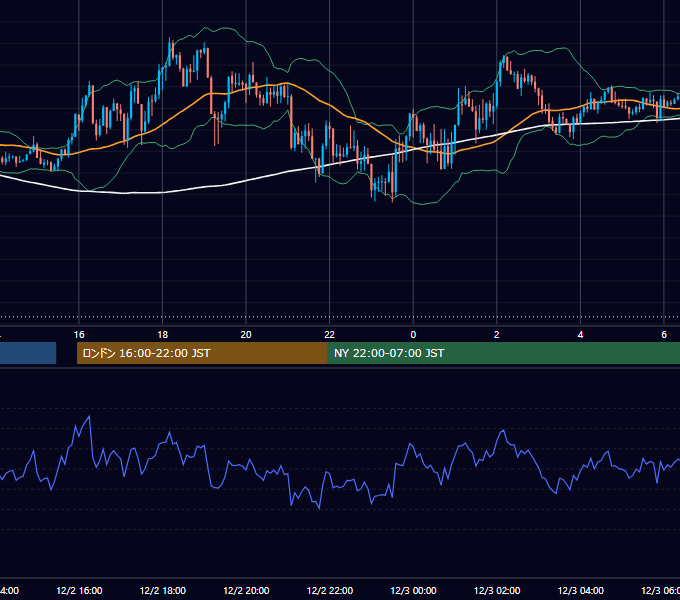Click the 18 hour axis label
The image size is (680, 600).
coord(162,334)
